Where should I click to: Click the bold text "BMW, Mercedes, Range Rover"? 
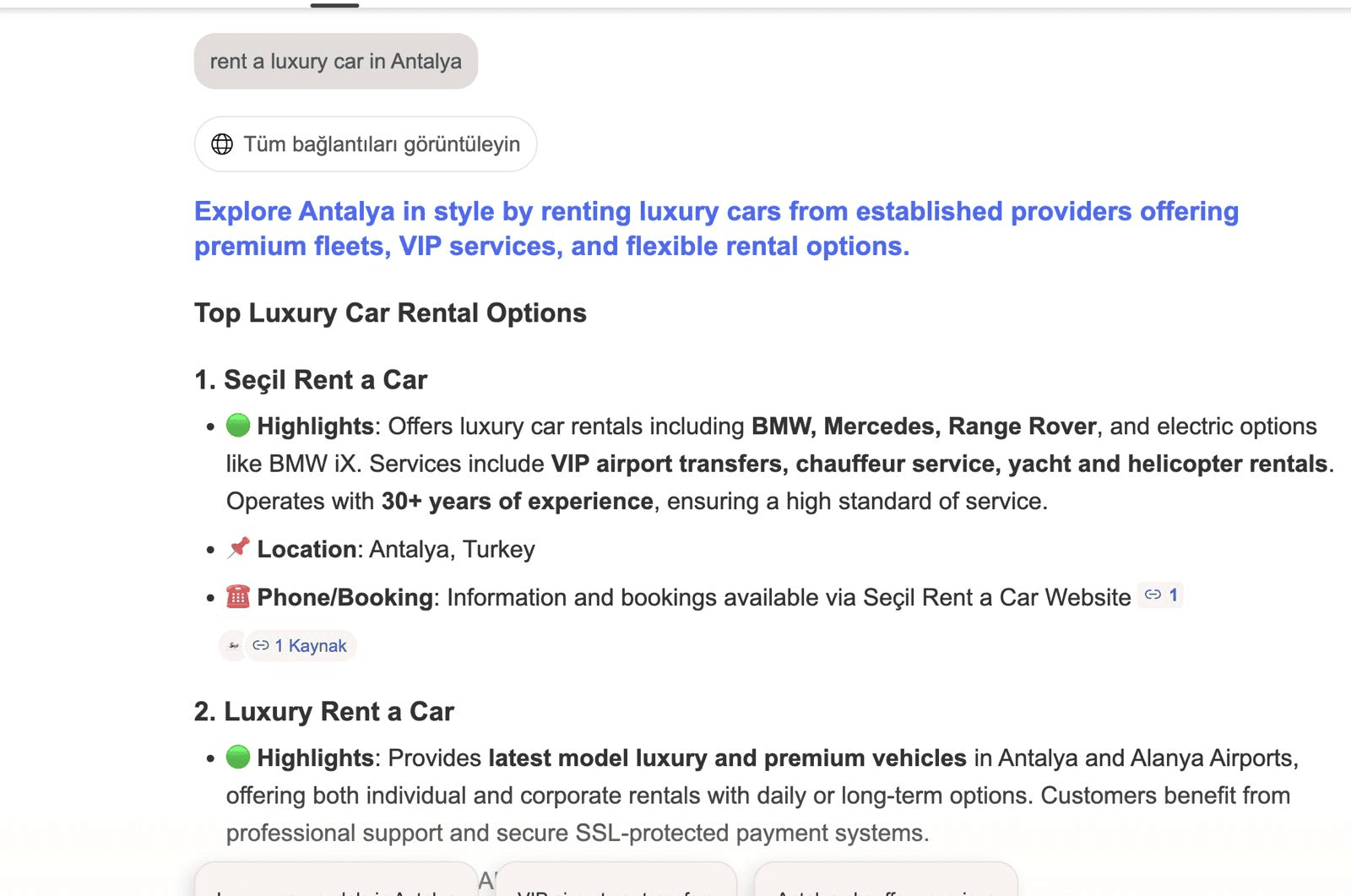click(x=924, y=426)
